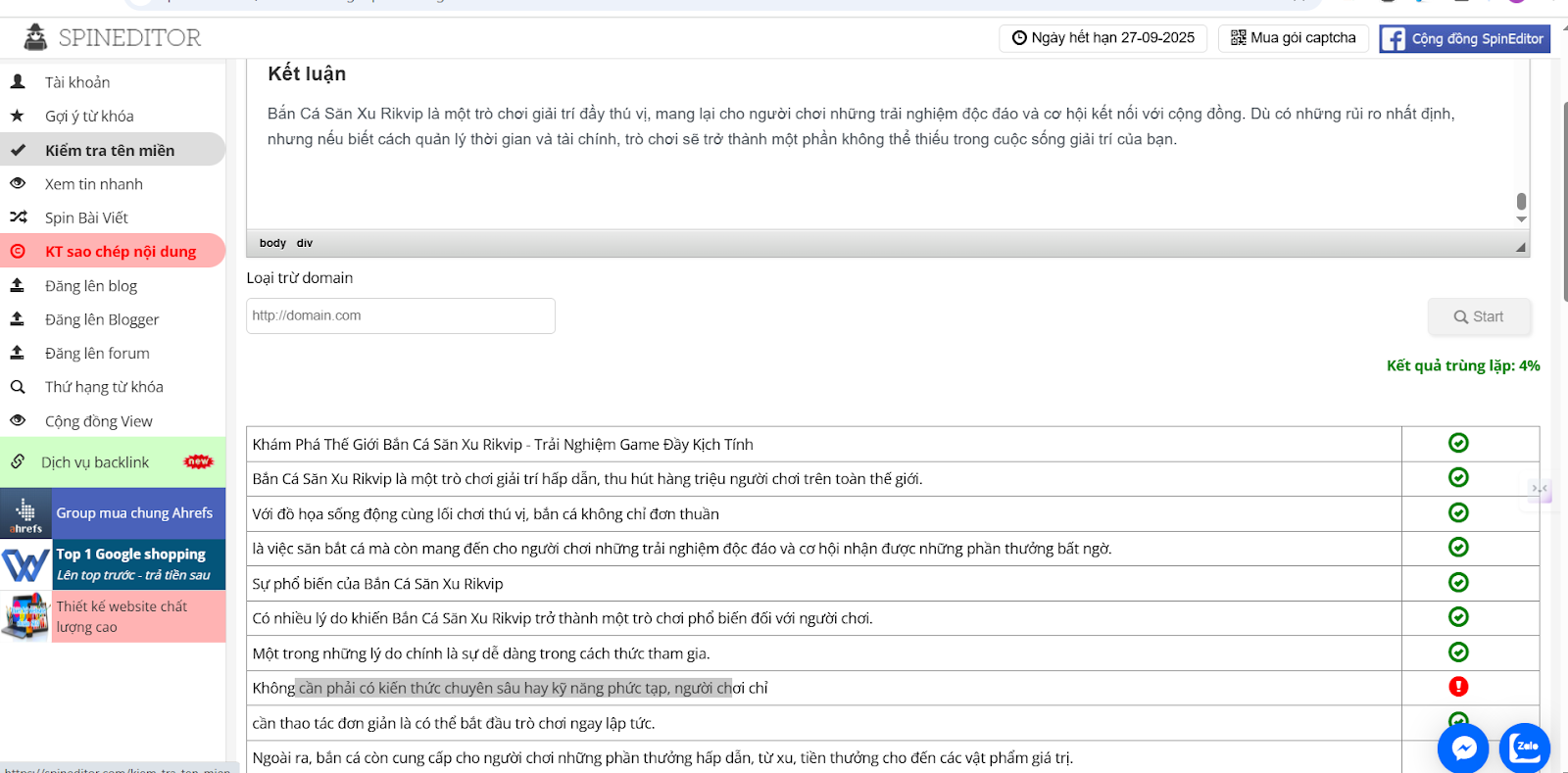Open the Messenger chat bubble
The height and width of the screenshot is (773, 1568).
point(1463,749)
